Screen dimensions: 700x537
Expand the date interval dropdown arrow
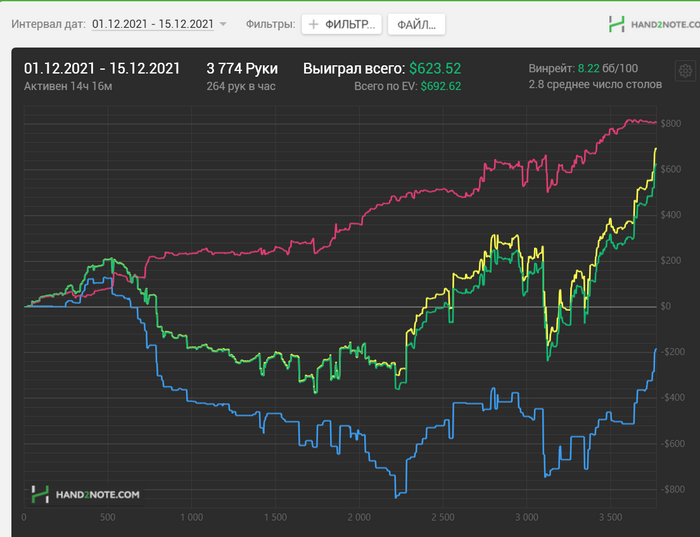(x=223, y=24)
